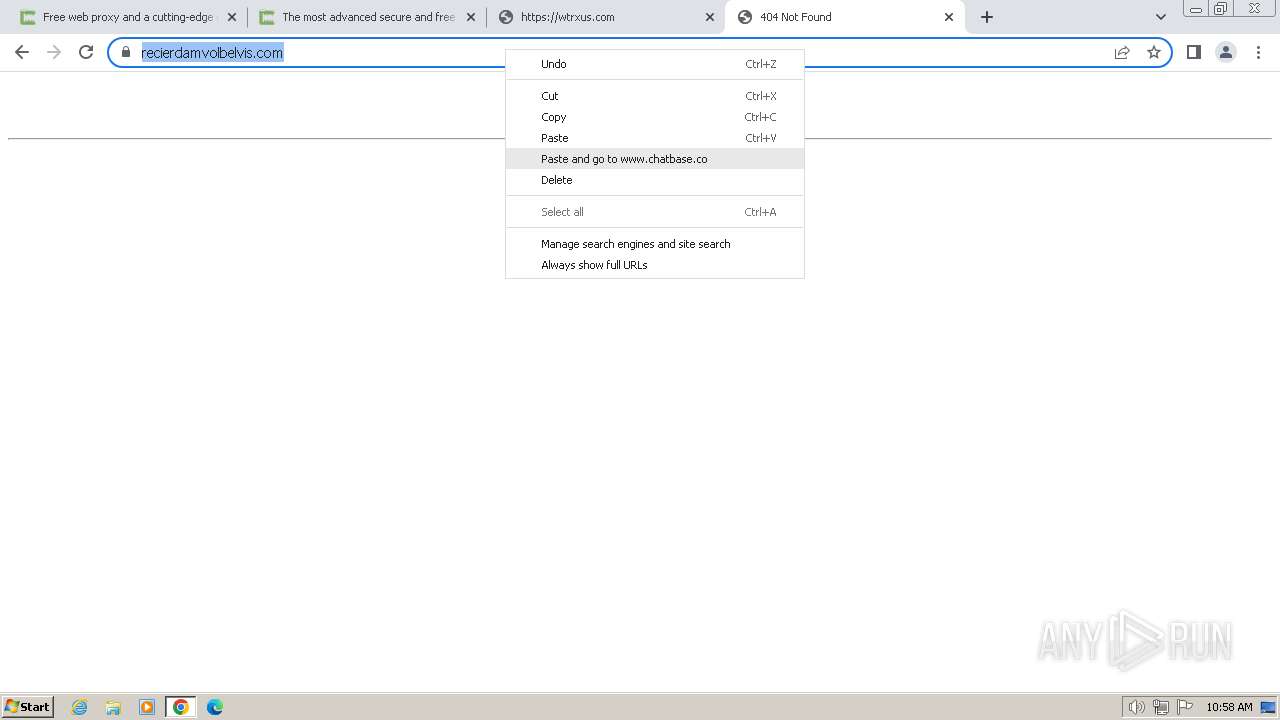
Task: Open a new tab
Action: [987, 17]
